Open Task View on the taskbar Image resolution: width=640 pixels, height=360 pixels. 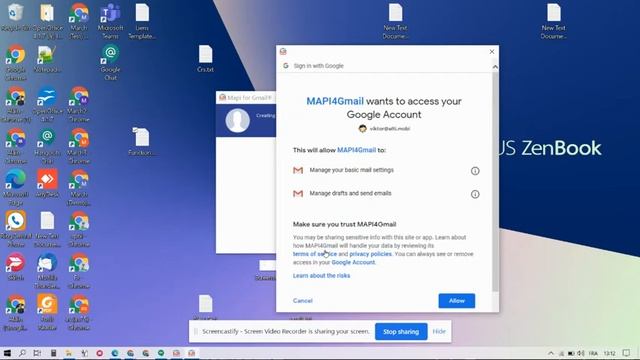[x=37, y=353]
